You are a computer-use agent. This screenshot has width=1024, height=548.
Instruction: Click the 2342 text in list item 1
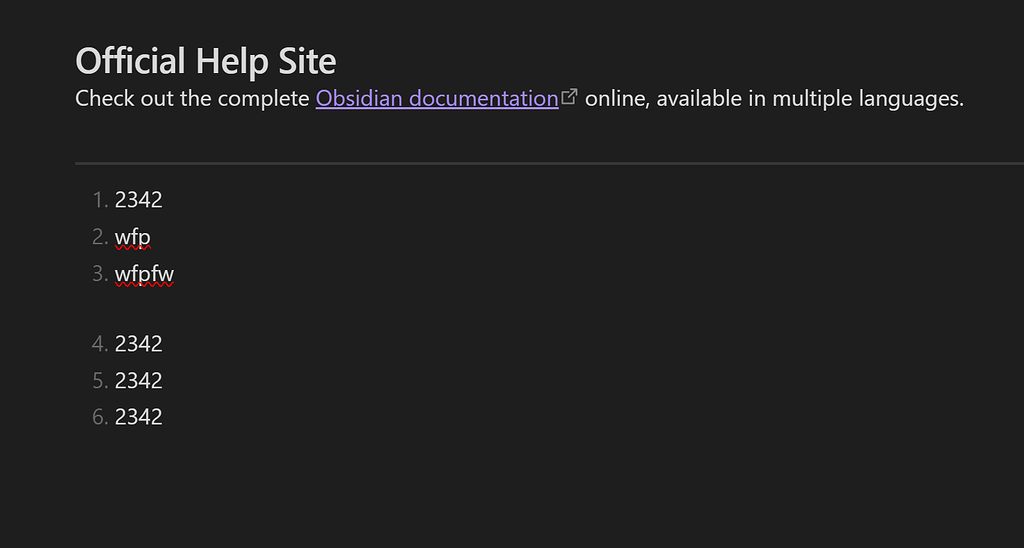pyautogui.click(x=138, y=200)
